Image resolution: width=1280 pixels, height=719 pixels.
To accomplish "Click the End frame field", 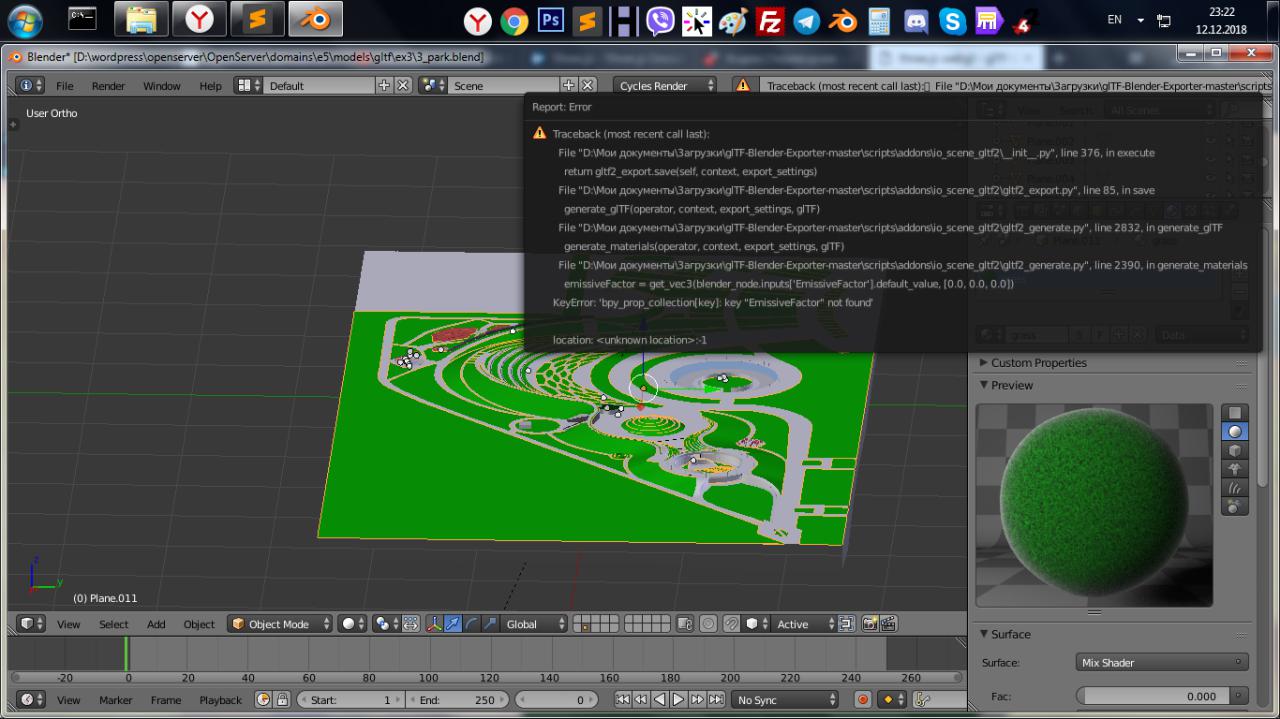I will tap(457, 700).
